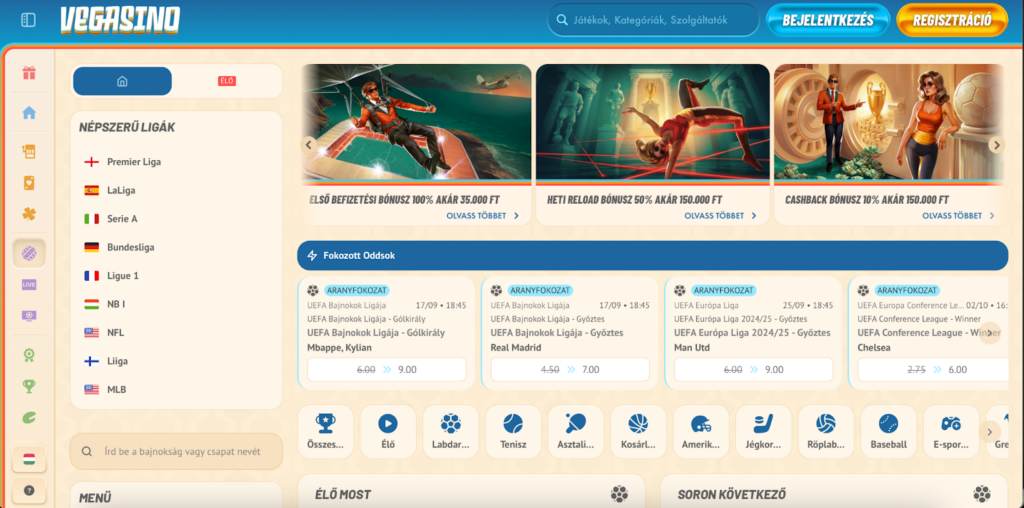Screen dimensions: 1024x508
Task: Click the Regisztráció button
Action: point(952,20)
